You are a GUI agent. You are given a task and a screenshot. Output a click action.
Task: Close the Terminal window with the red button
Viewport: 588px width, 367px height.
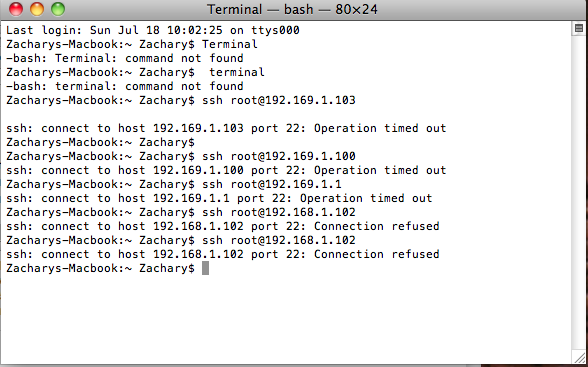[16, 9]
